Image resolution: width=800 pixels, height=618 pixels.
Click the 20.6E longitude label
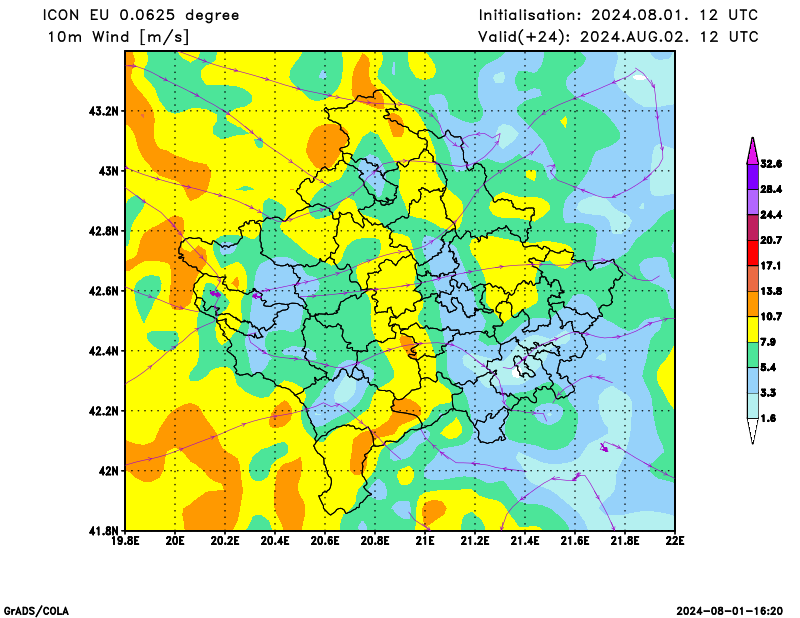coord(325,540)
